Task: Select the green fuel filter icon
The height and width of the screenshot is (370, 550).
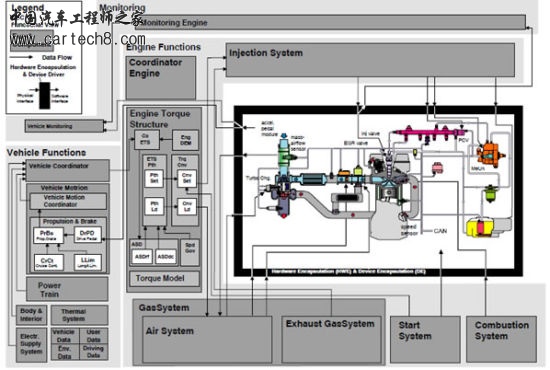Action: click(x=490, y=194)
